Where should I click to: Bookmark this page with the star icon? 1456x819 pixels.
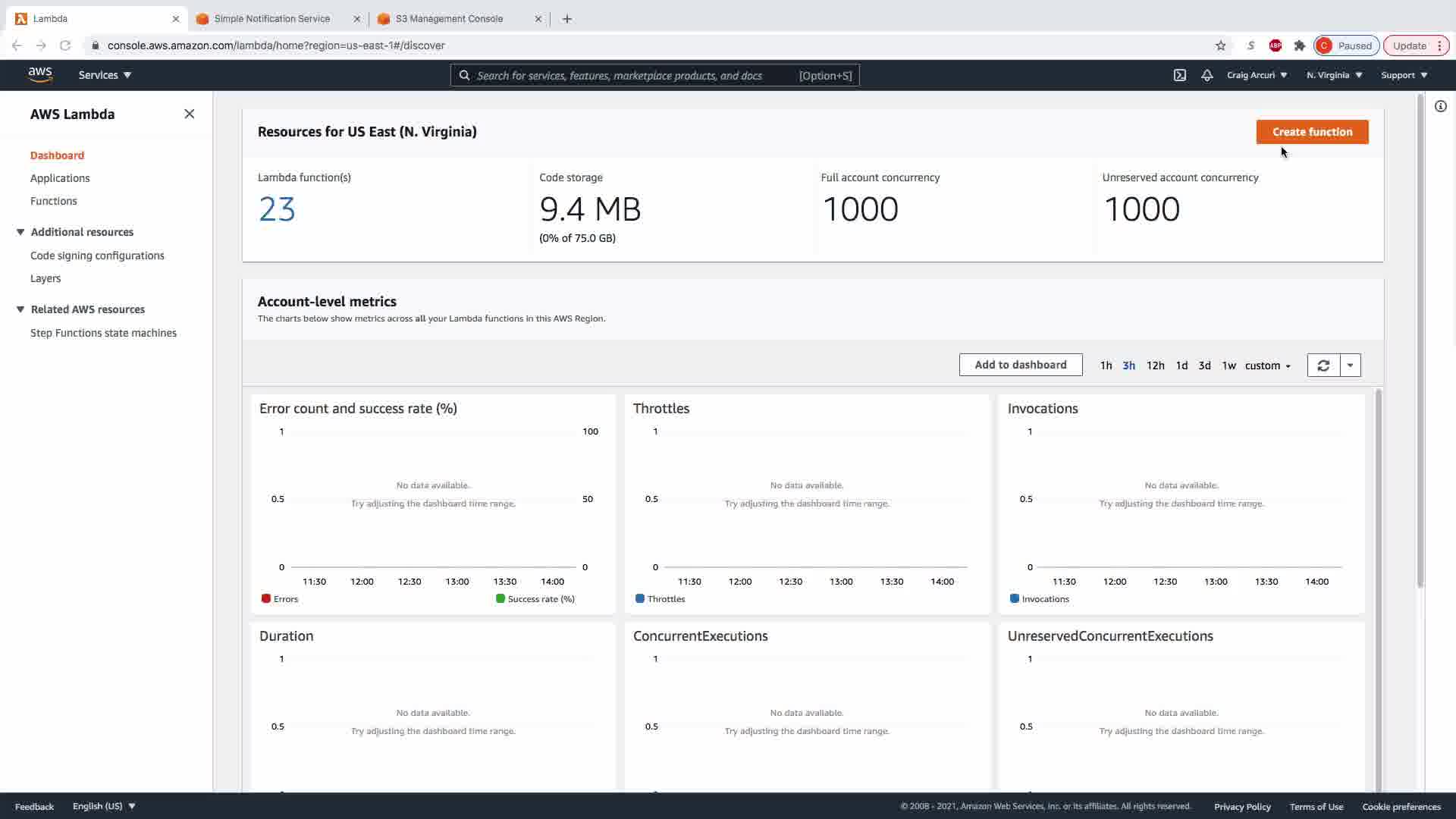pyautogui.click(x=1220, y=45)
